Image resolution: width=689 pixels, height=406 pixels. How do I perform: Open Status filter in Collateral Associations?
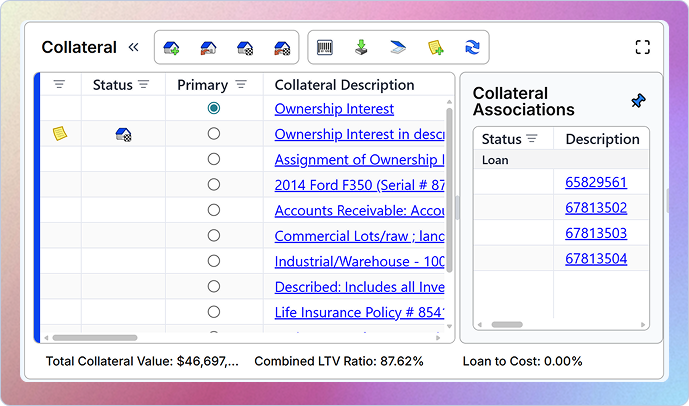[532, 139]
